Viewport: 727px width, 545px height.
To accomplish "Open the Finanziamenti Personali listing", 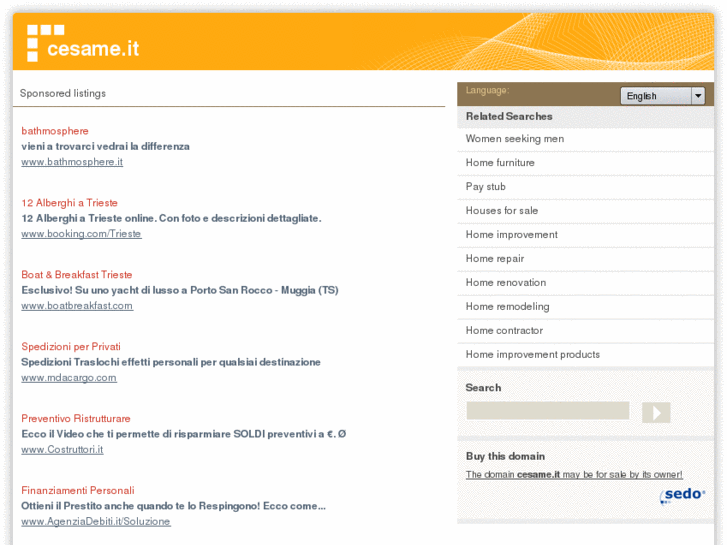I will coord(78,490).
